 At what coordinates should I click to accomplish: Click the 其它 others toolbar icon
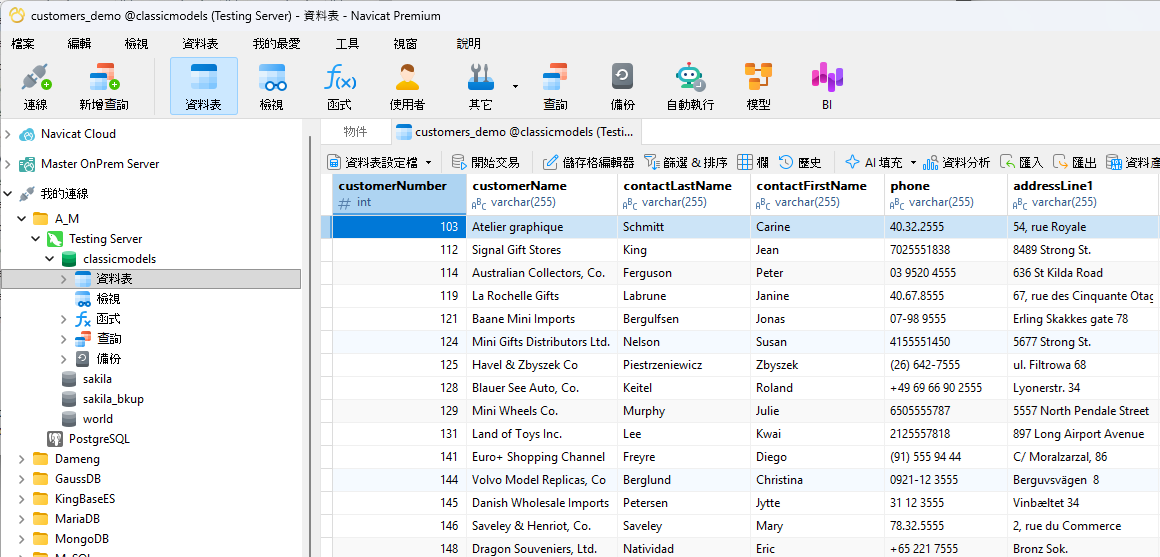[x=481, y=86]
